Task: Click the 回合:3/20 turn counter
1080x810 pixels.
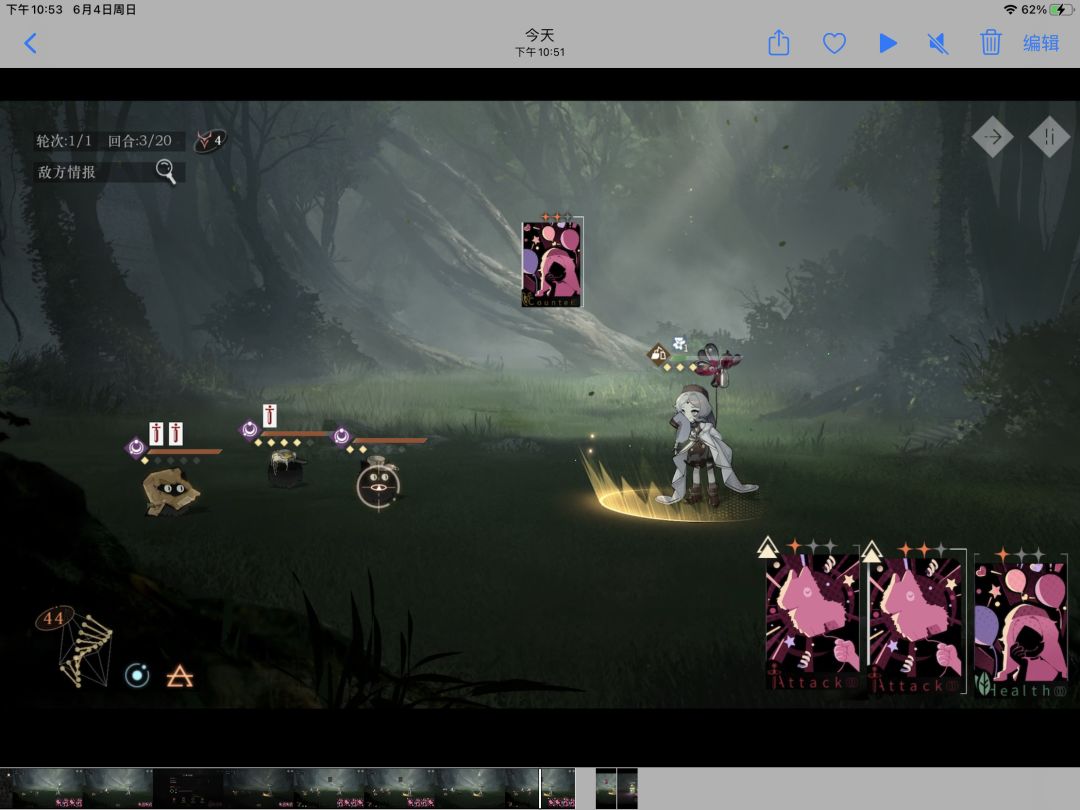Action: point(140,141)
